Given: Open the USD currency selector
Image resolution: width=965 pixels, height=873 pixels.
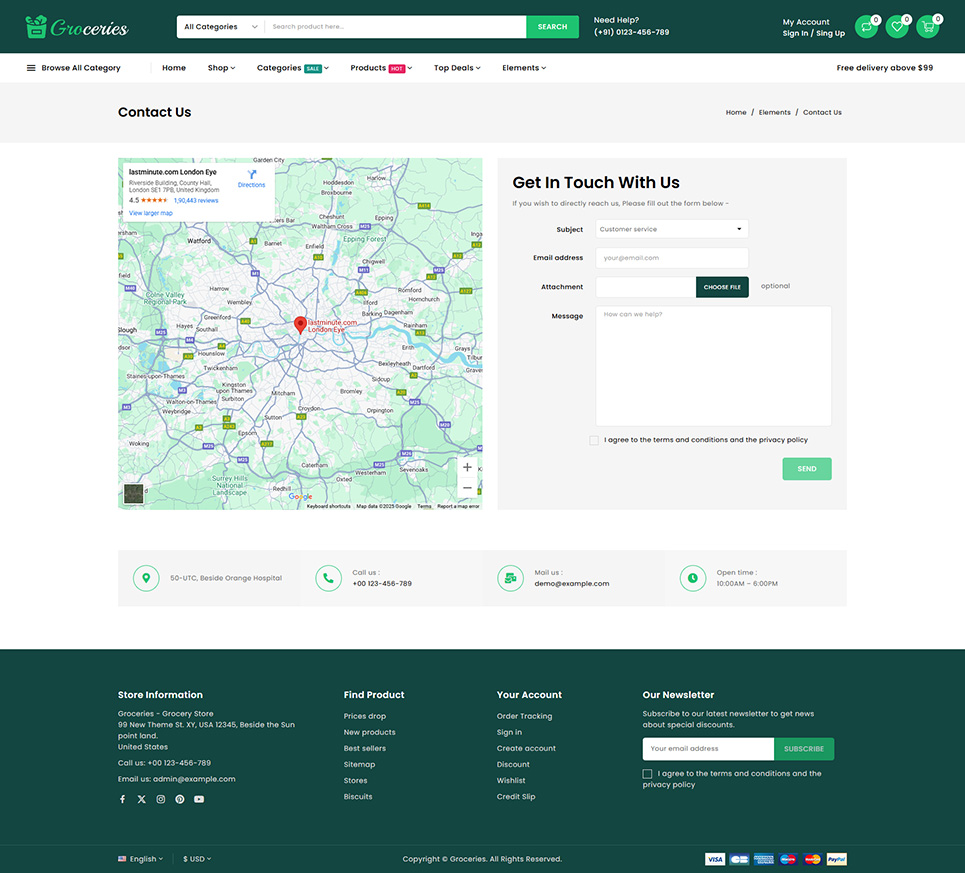Looking at the screenshot, I should [197, 859].
